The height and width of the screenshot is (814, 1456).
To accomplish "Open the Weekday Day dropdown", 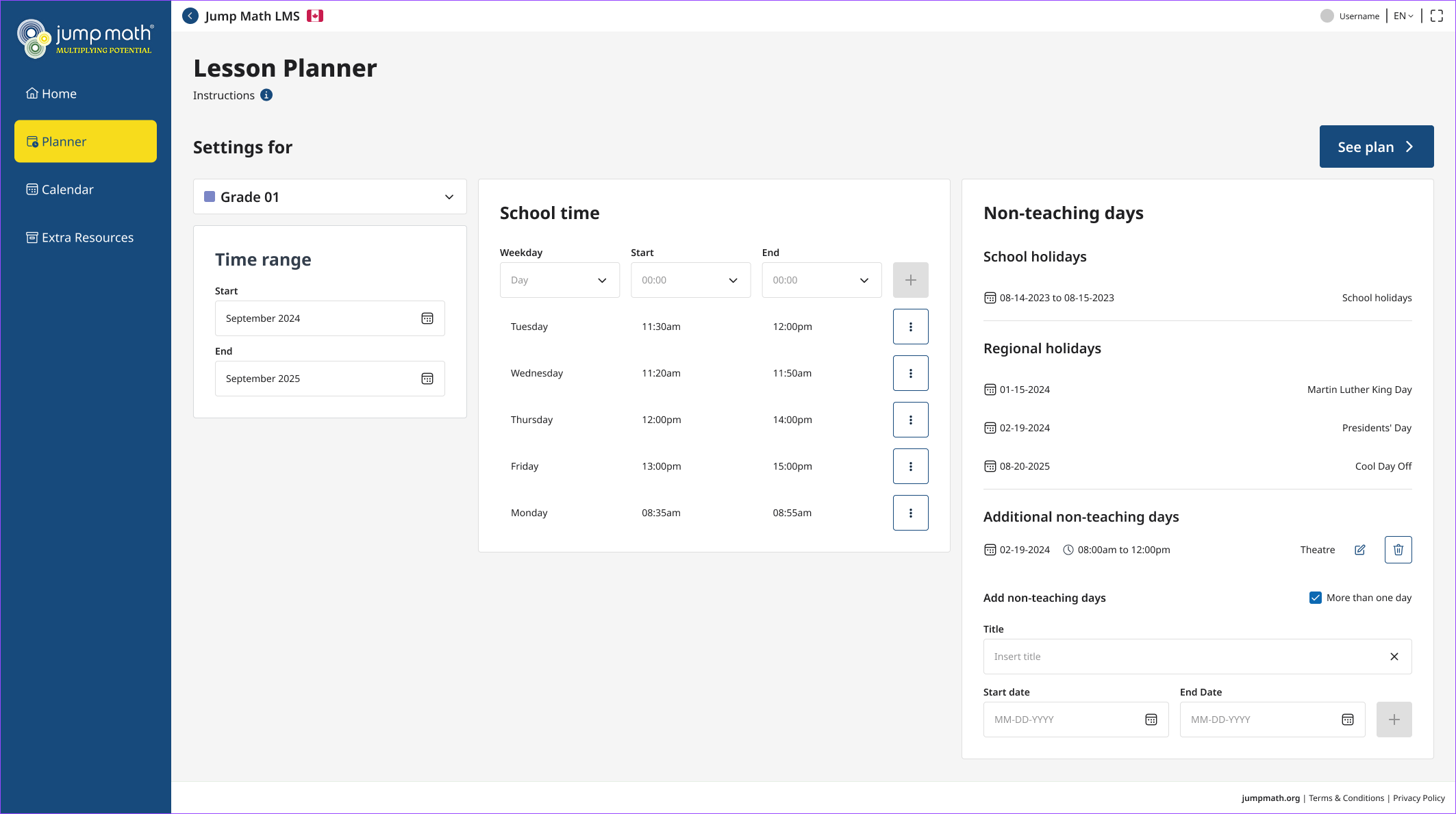I will click(560, 280).
